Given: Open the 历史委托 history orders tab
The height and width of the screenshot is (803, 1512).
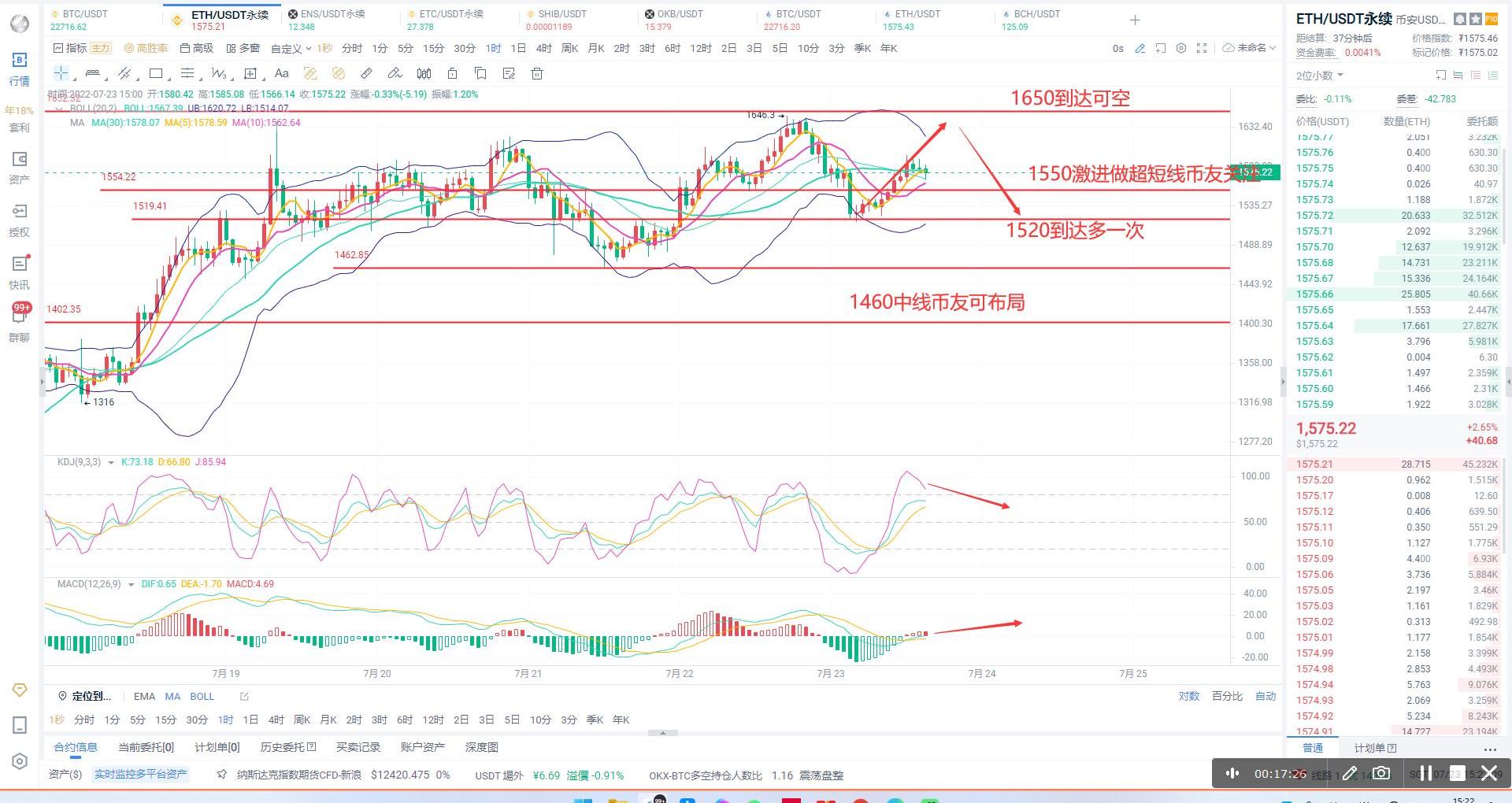Looking at the screenshot, I should (287, 747).
